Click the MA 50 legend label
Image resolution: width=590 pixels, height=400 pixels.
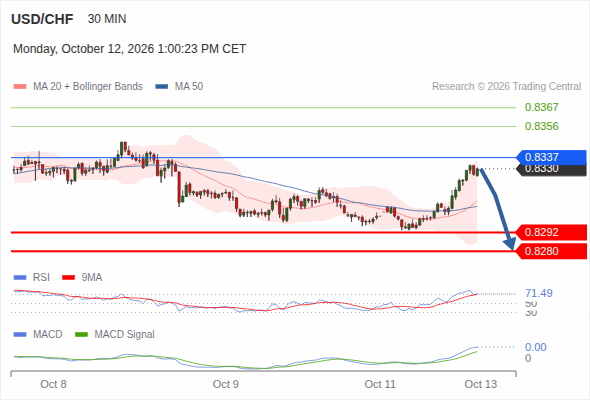(x=189, y=87)
